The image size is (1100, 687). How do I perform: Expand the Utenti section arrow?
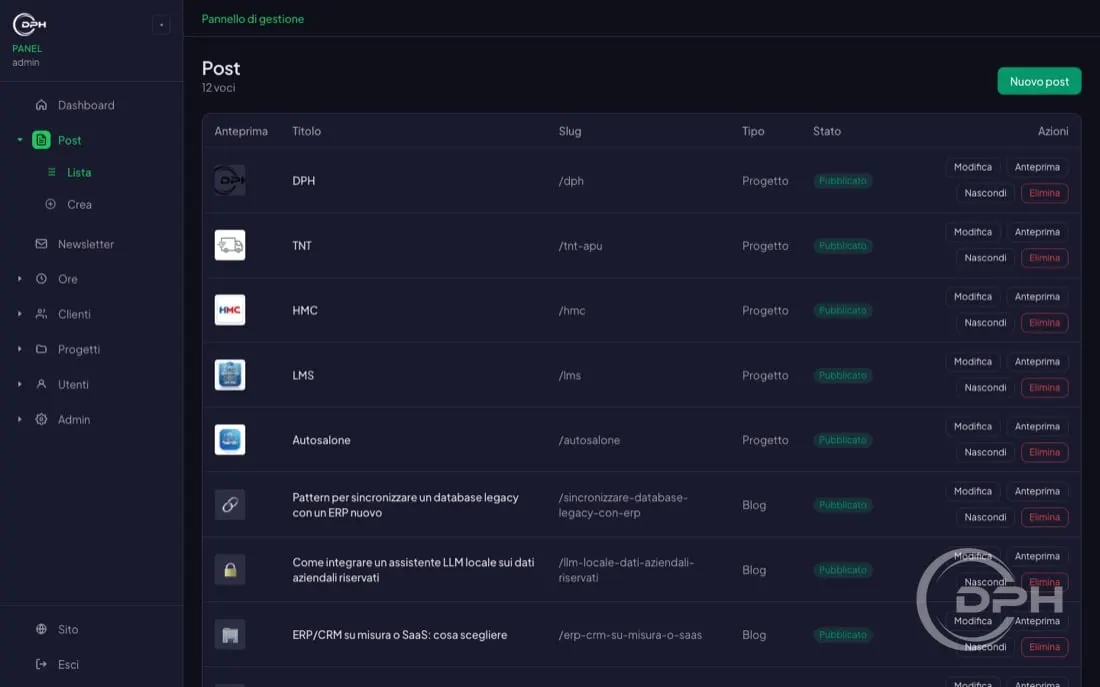(x=20, y=384)
